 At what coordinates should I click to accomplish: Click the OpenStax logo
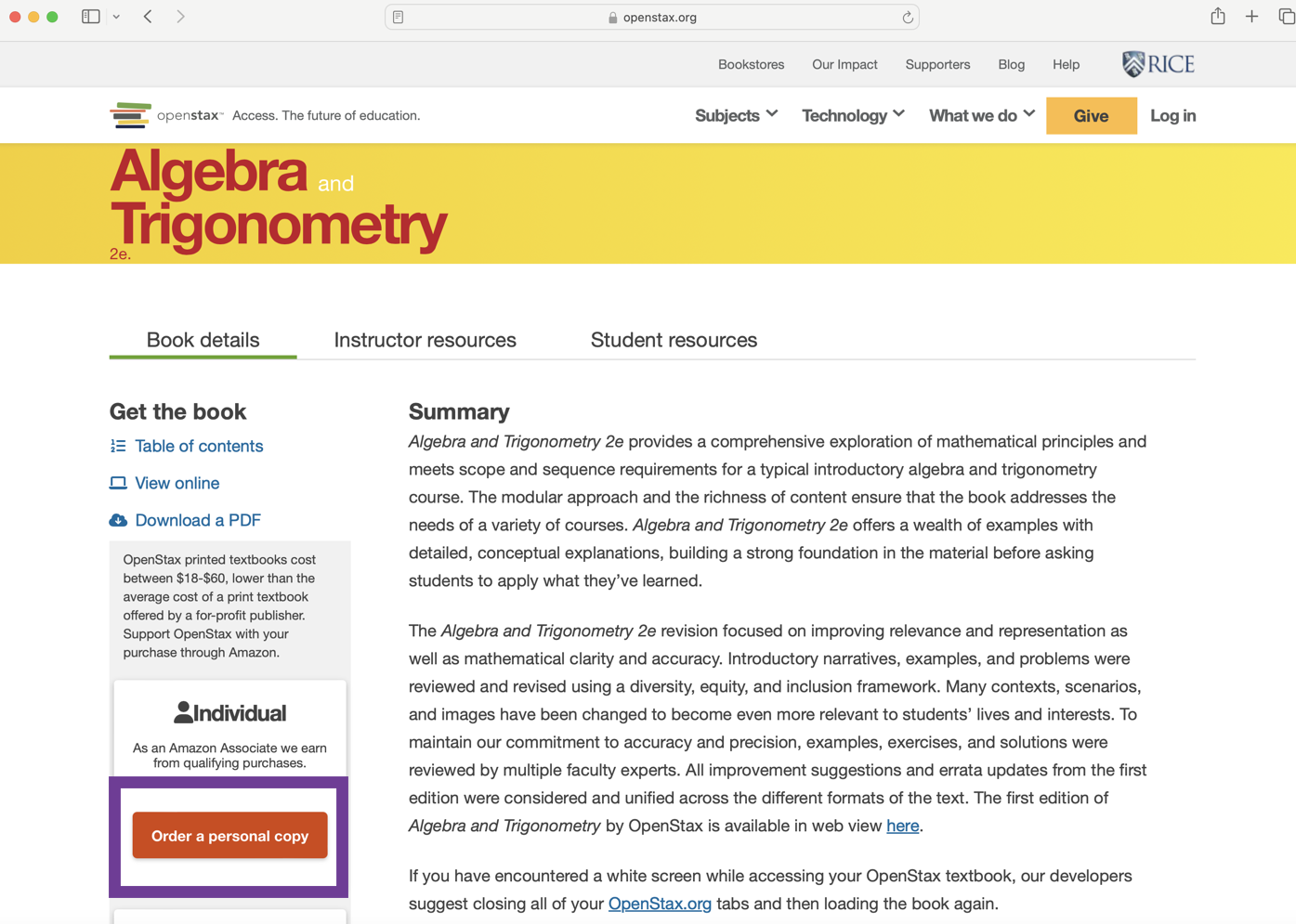(167, 115)
